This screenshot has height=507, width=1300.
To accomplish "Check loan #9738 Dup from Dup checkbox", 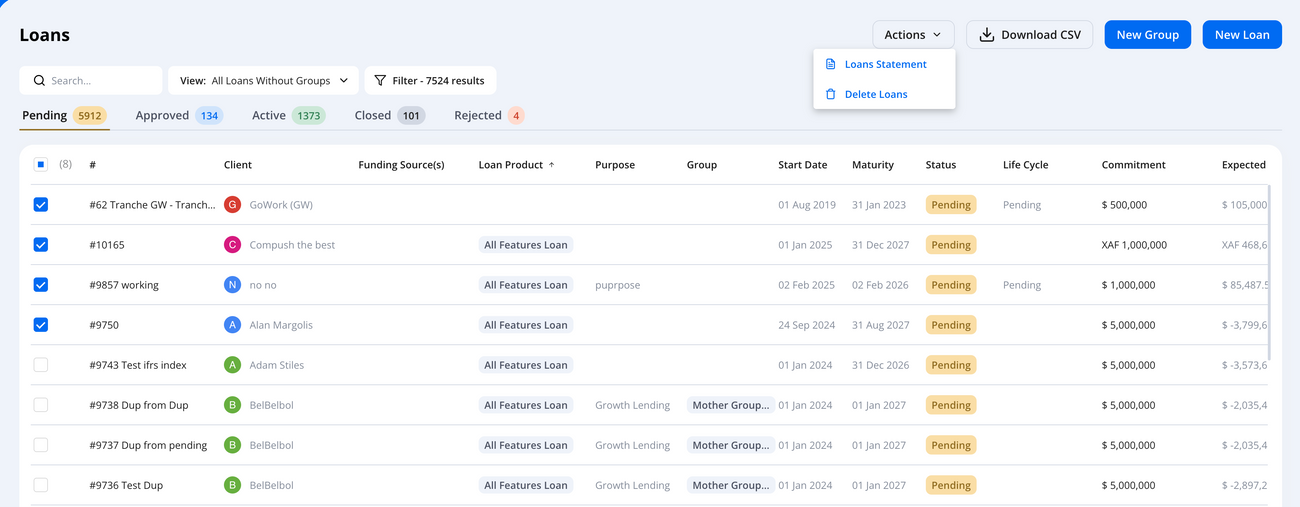I will pyautogui.click(x=41, y=404).
